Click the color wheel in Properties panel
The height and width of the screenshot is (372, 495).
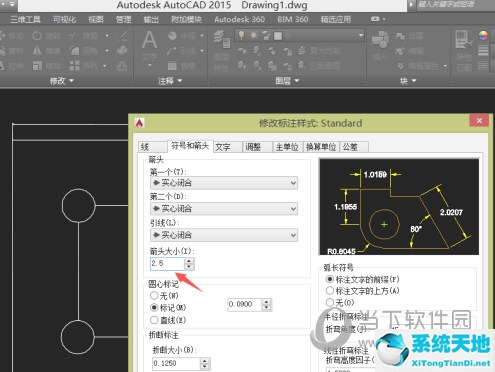[x=483, y=35]
